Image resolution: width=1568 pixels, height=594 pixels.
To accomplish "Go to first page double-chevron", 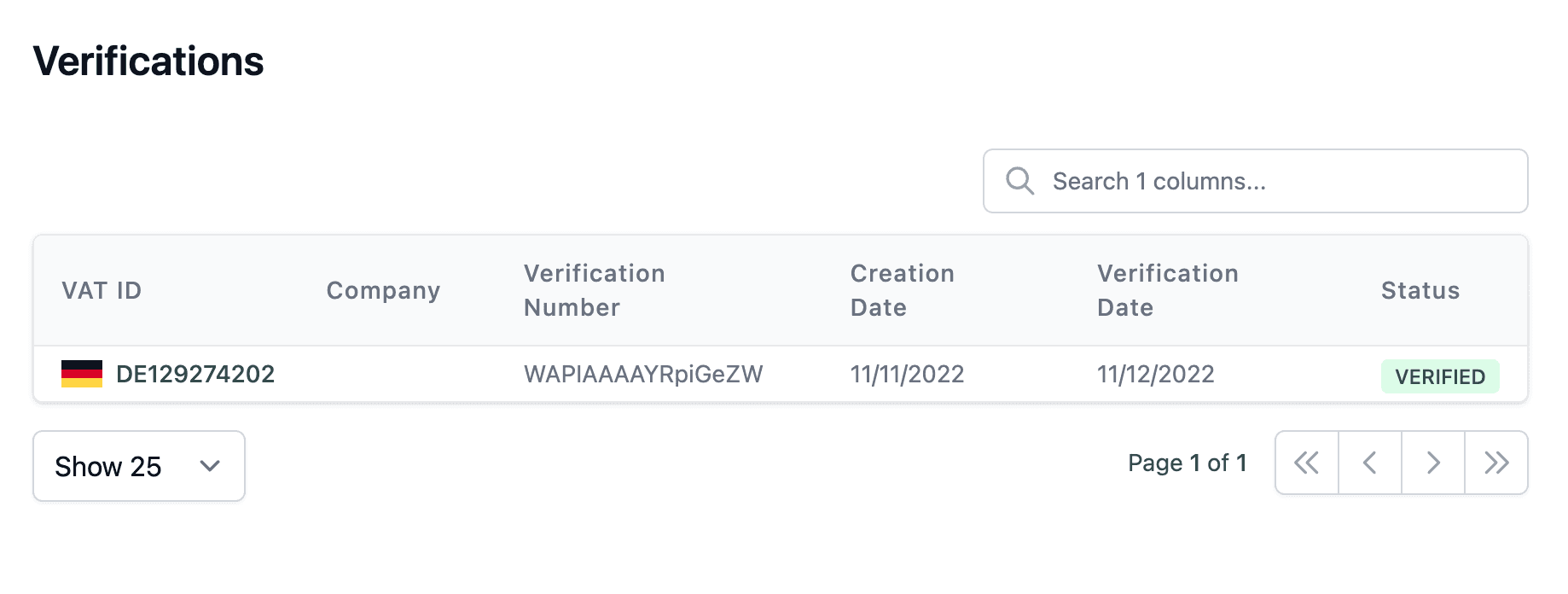I will tap(1306, 463).
